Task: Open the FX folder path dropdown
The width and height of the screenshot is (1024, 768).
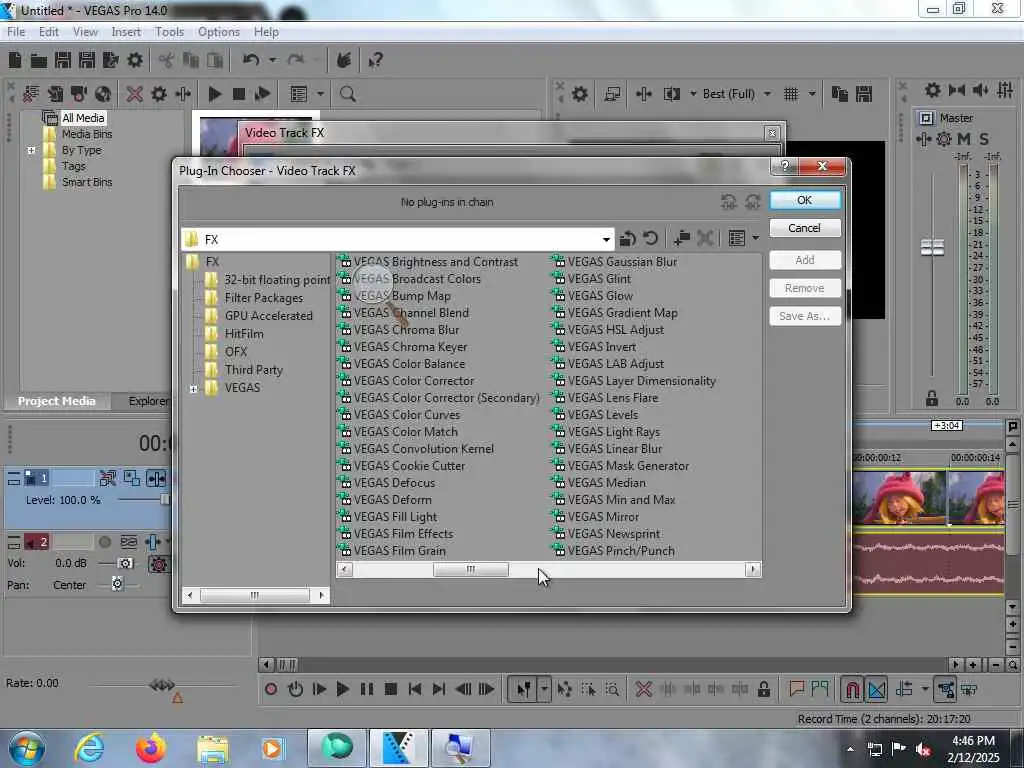Action: (606, 239)
